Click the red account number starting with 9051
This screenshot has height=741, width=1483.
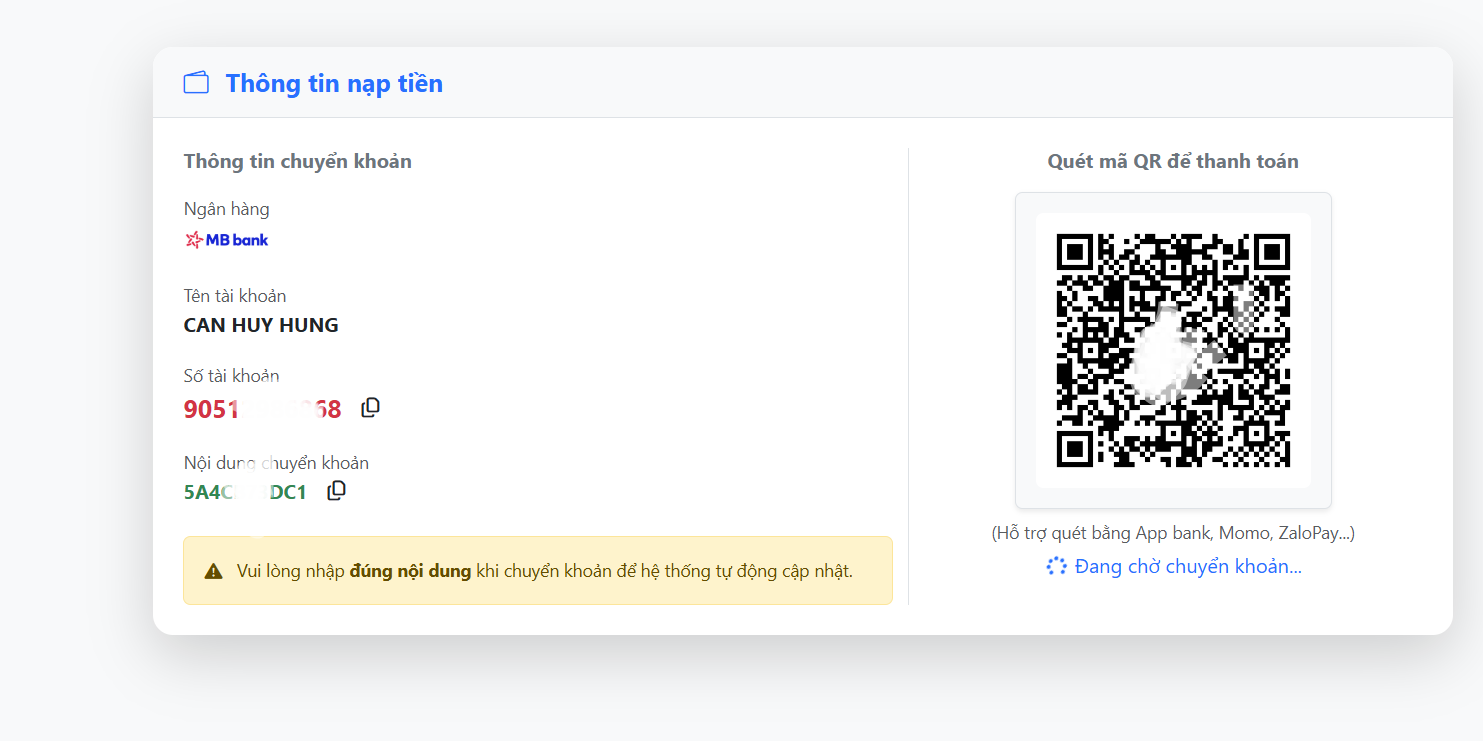tap(263, 409)
